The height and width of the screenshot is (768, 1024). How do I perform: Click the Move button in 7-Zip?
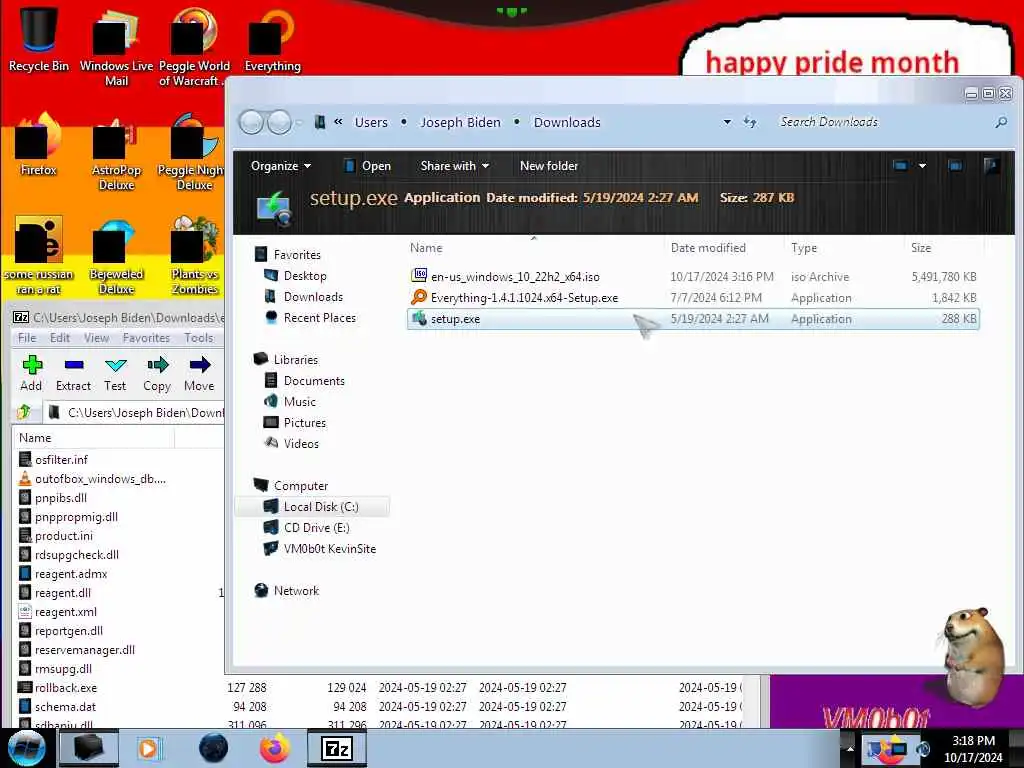199,374
